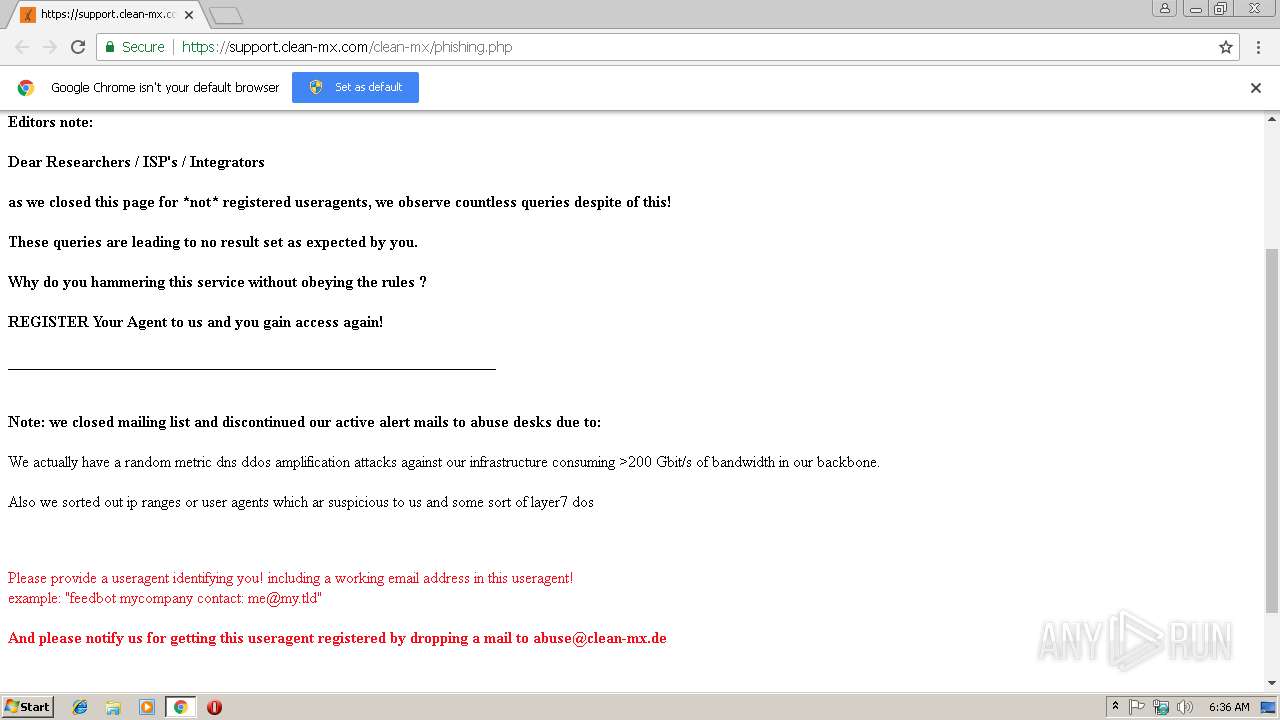Click 'Dear Researchers / ISP's / Integrators' text

tap(136, 162)
